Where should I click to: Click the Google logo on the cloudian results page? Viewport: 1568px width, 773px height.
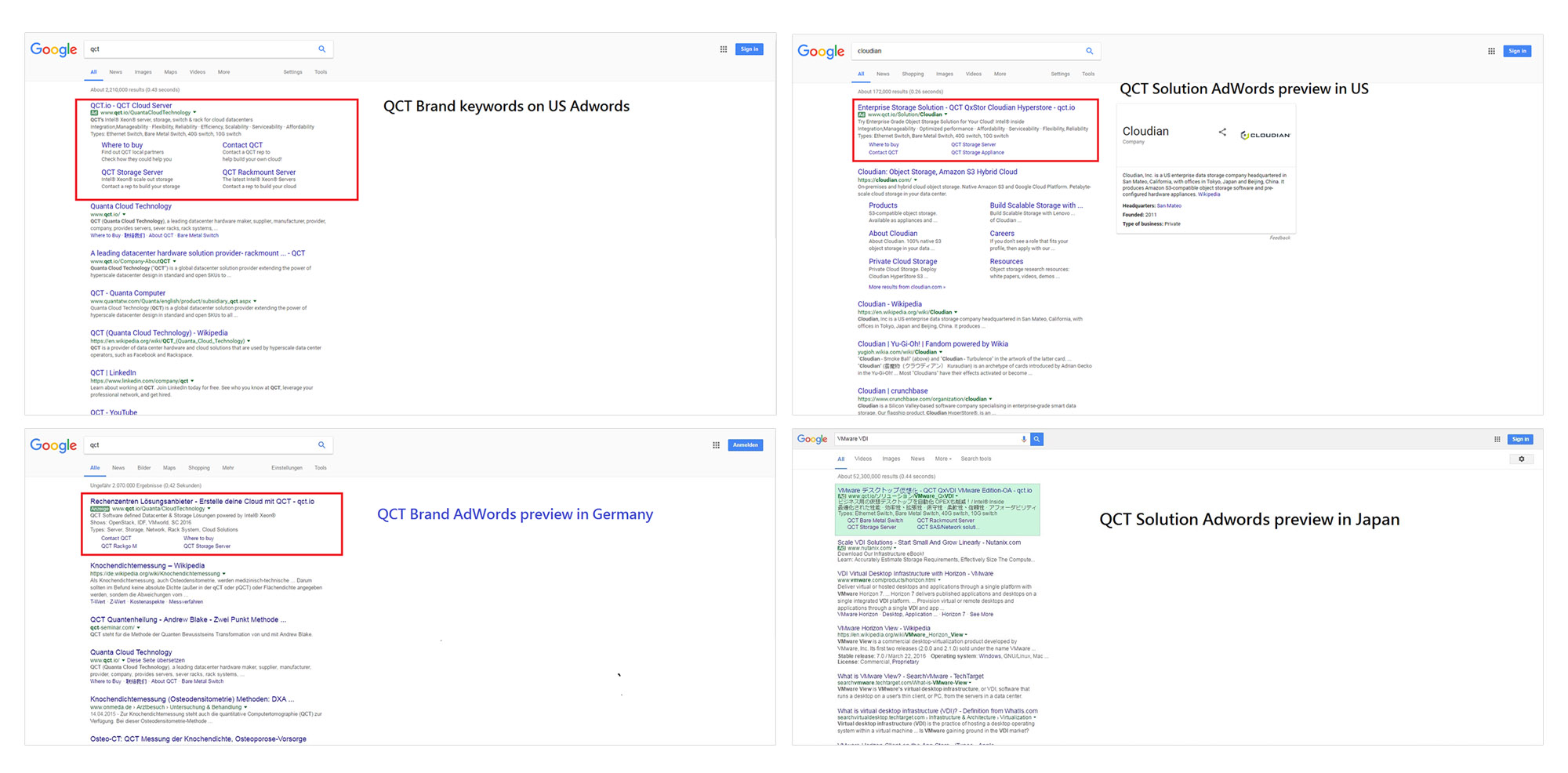(820, 52)
